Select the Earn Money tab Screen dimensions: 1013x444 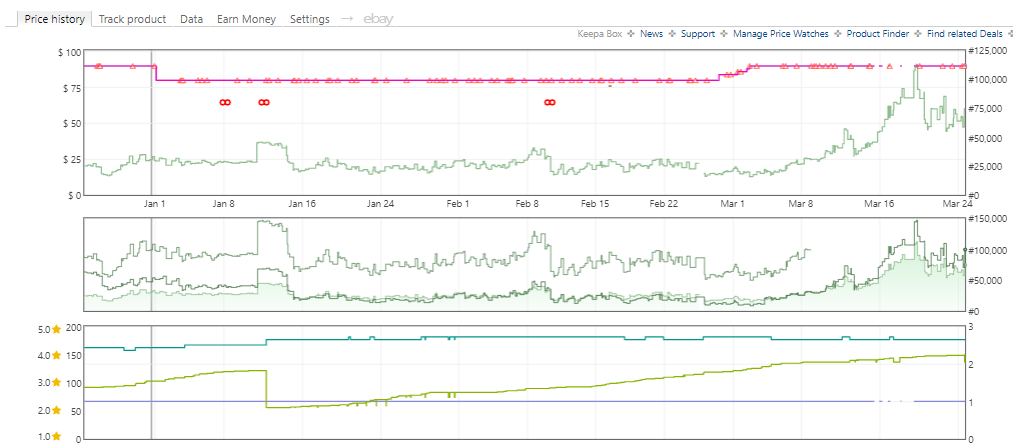click(246, 19)
